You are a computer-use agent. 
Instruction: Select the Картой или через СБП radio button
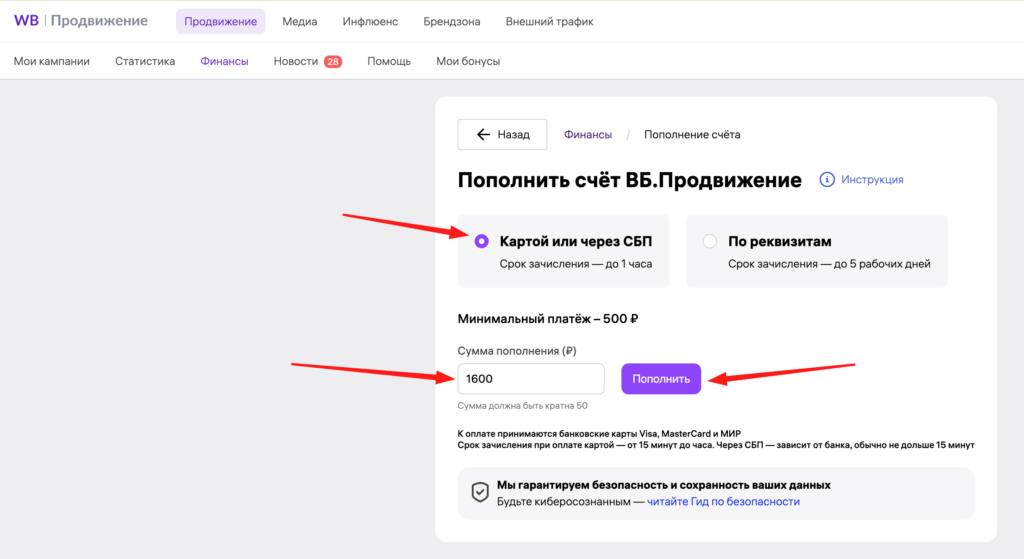481,242
